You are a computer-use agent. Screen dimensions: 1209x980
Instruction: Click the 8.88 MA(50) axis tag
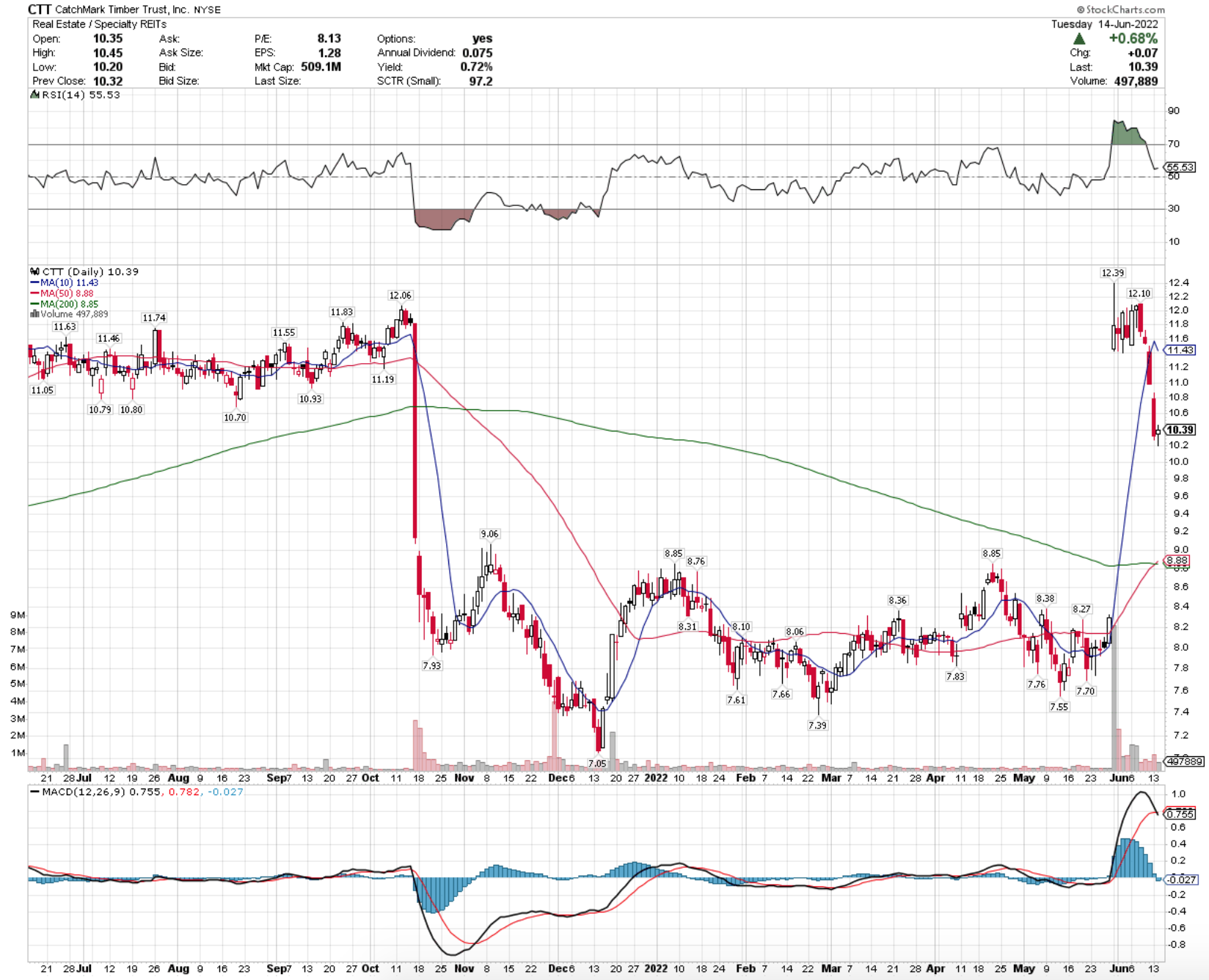coord(1177,560)
